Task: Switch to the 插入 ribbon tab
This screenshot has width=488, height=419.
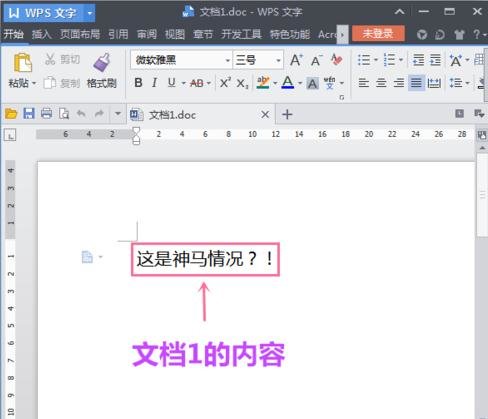Action: click(41, 34)
